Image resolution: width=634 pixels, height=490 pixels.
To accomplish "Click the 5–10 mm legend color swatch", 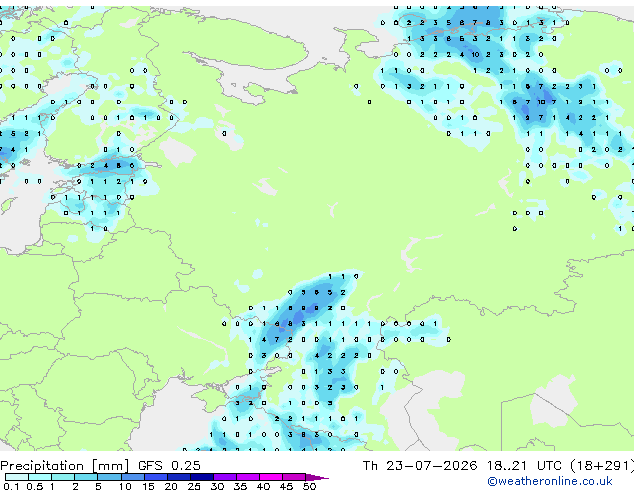I will [x=110, y=477].
